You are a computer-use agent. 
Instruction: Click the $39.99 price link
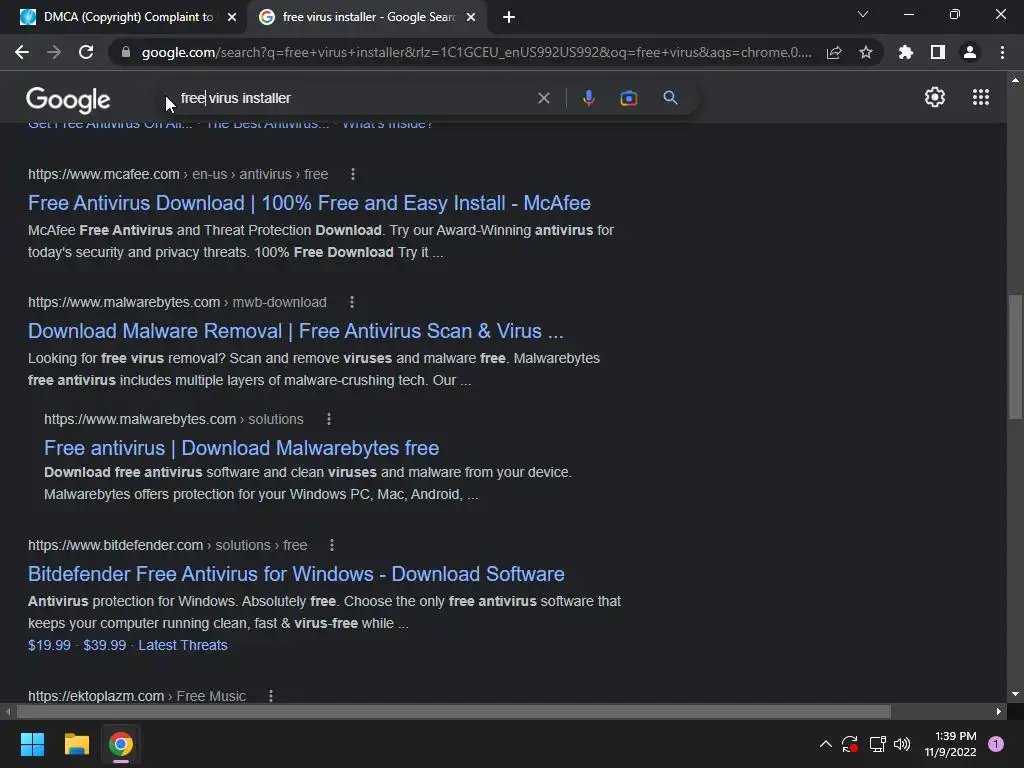pos(104,645)
